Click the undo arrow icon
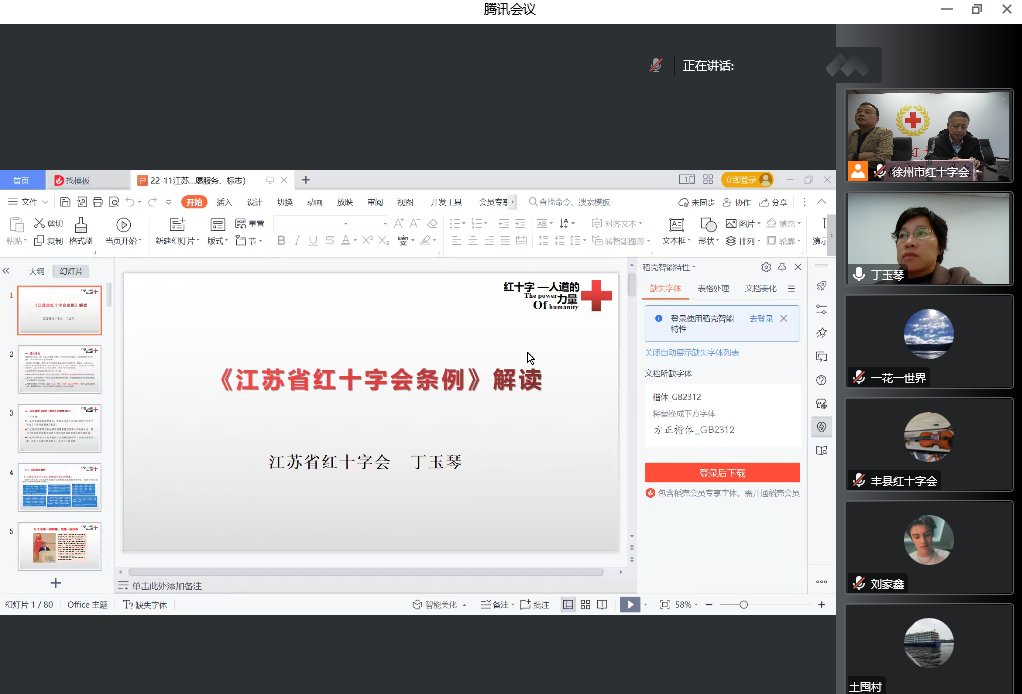The width and height of the screenshot is (1022, 694). 130,202
